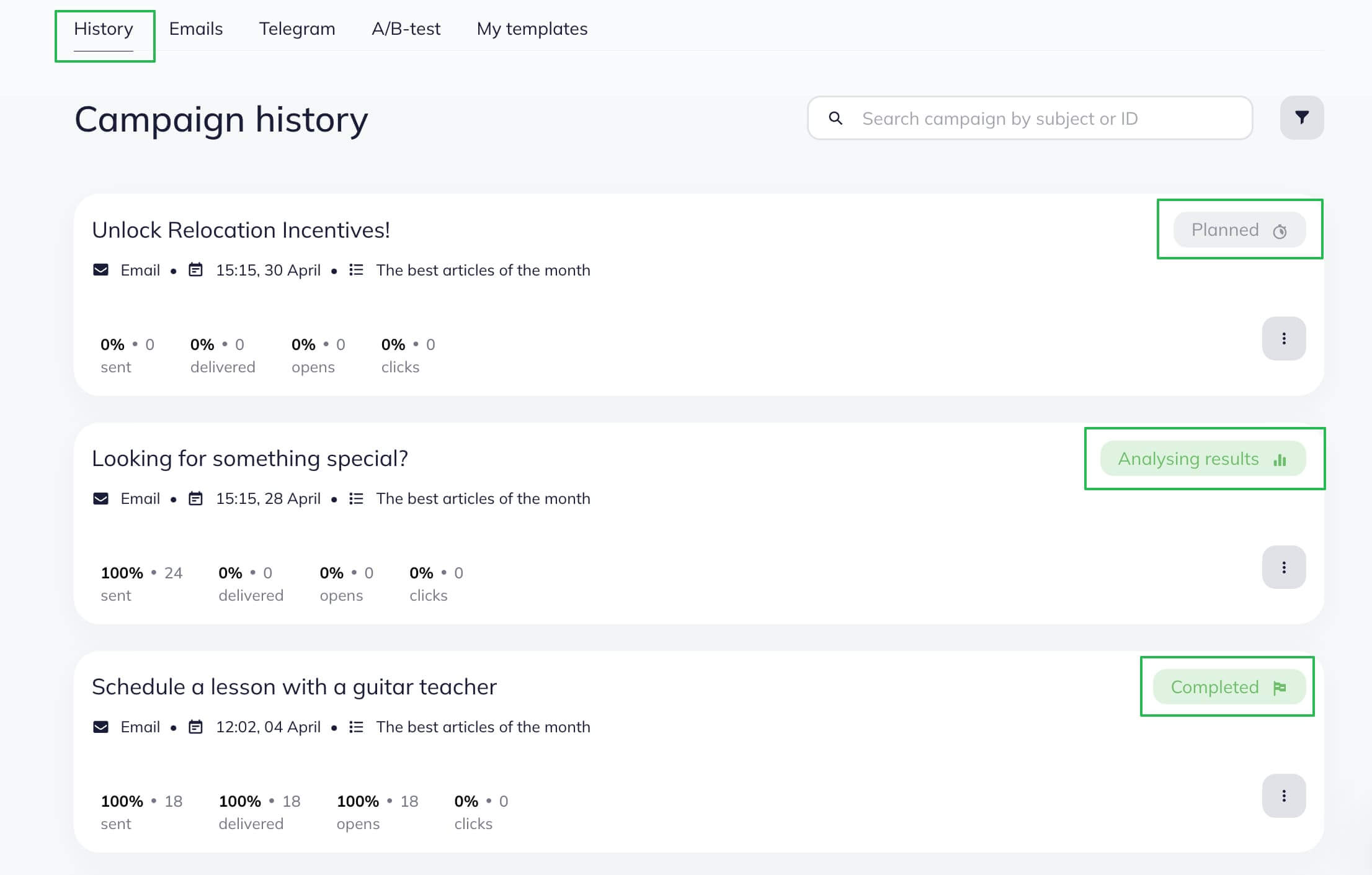Open the campaign filter funnel button
The height and width of the screenshot is (875, 1372).
point(1301,118)
